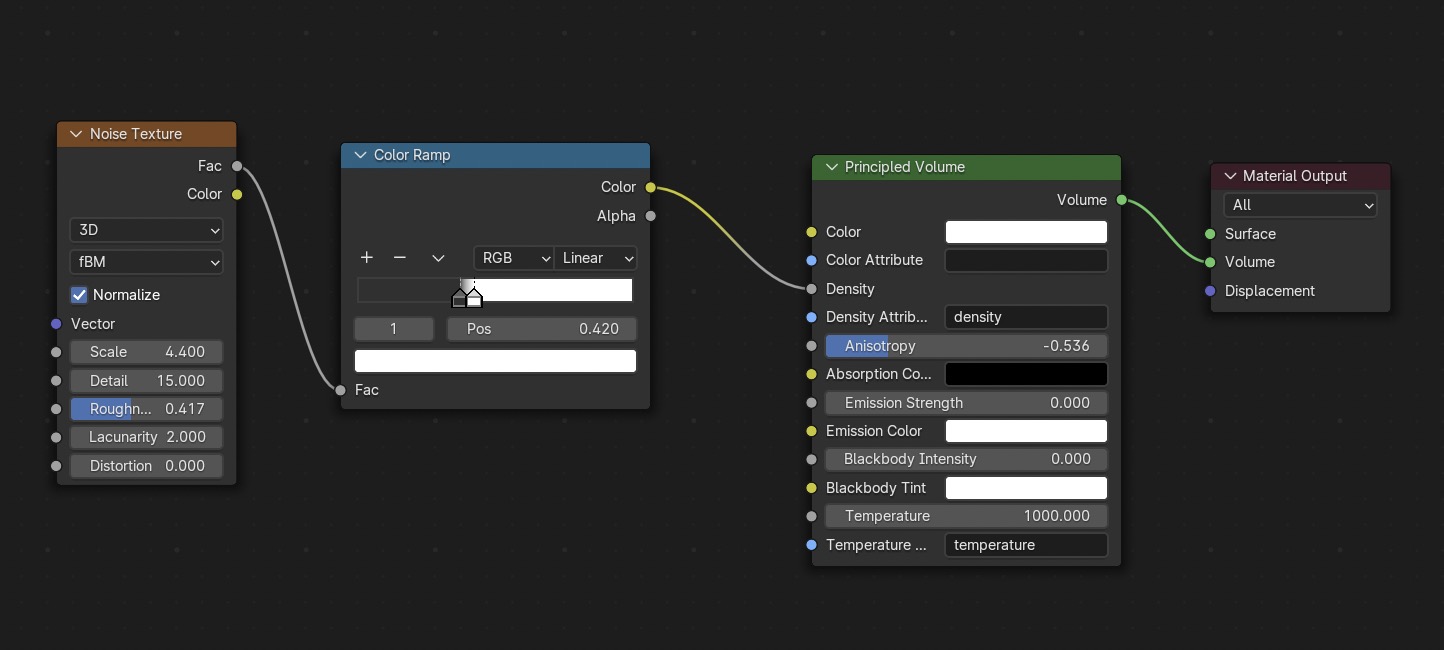Select the white color stop marker
1444x650 pixels.
(474, 298)
